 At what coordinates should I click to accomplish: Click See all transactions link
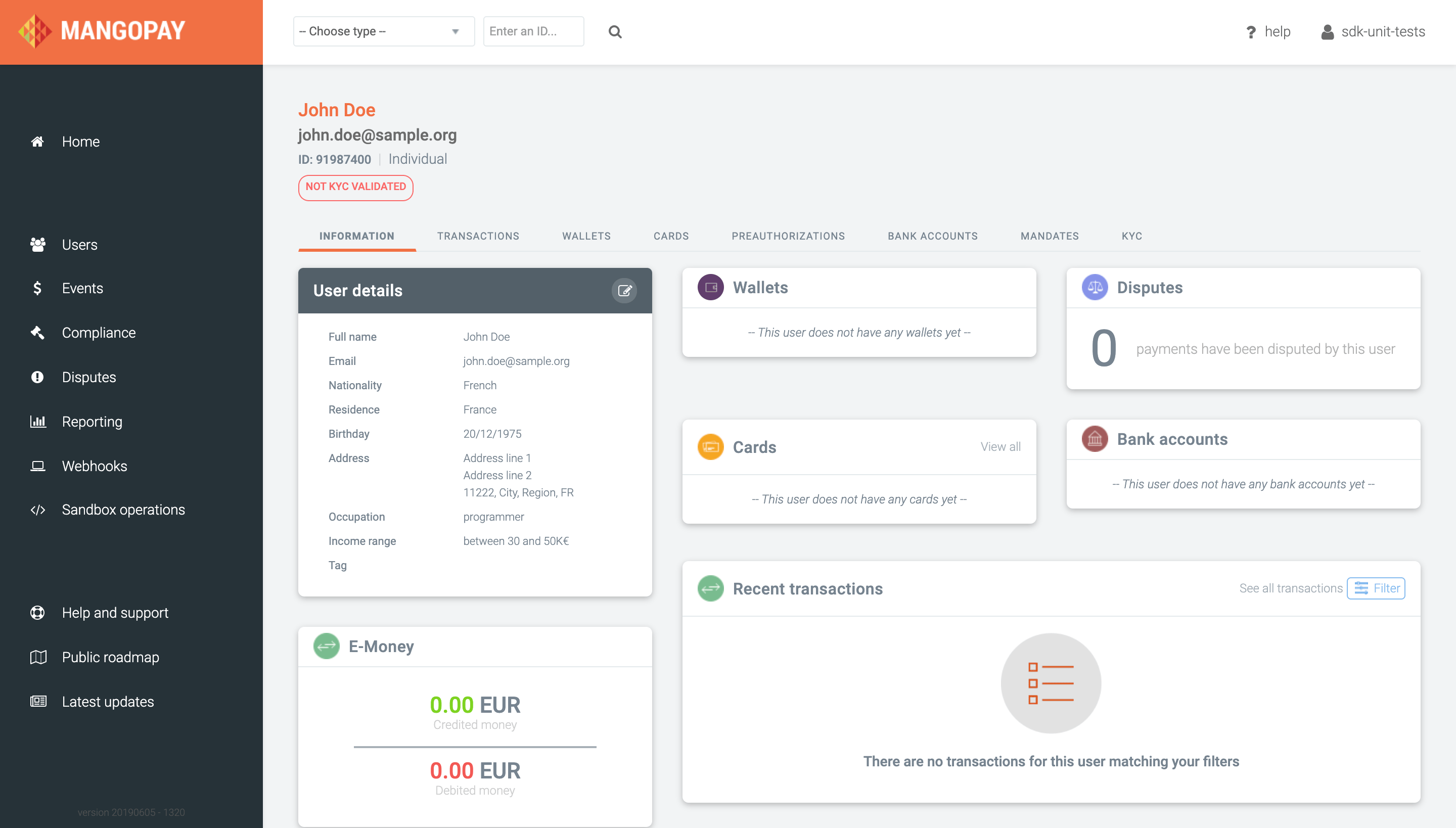tap(1291, 588)
